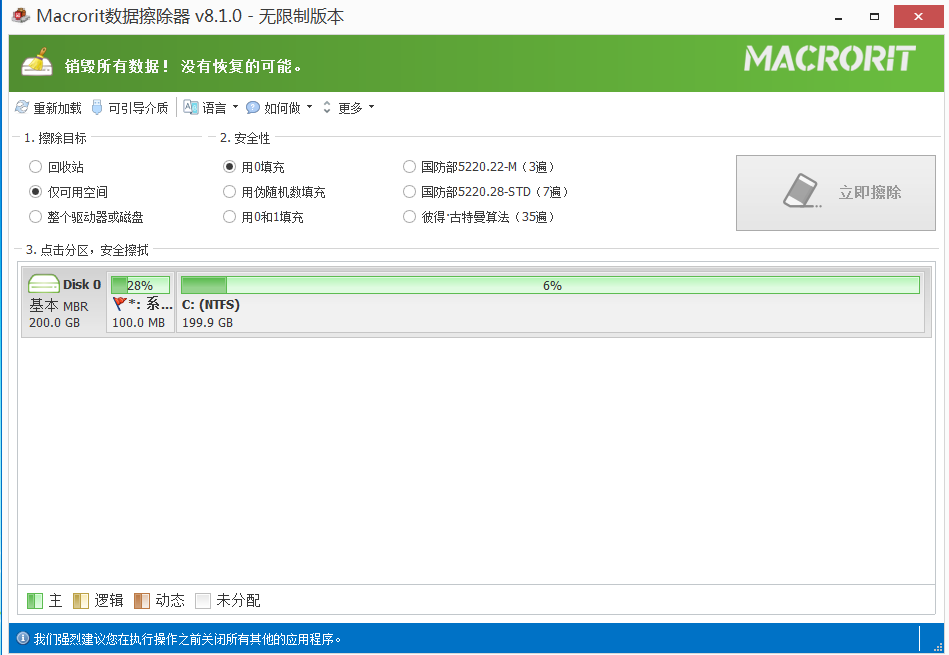This screenshot has width=949, height=655.
Task: Choose fill with 0 and 1 (用0和1填充)
Action: coord(263,217)
